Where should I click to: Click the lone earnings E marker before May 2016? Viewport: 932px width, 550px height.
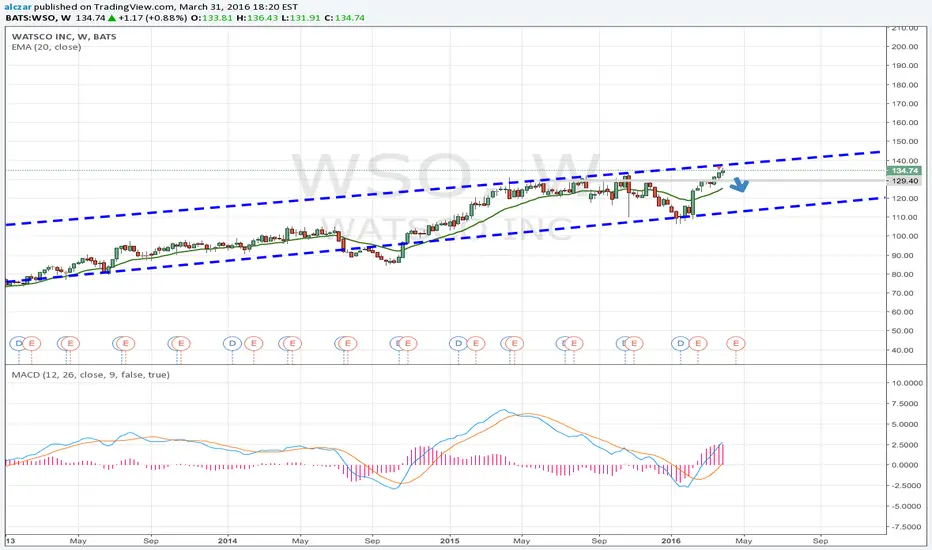pyautogui.click(x=736, y=343)
